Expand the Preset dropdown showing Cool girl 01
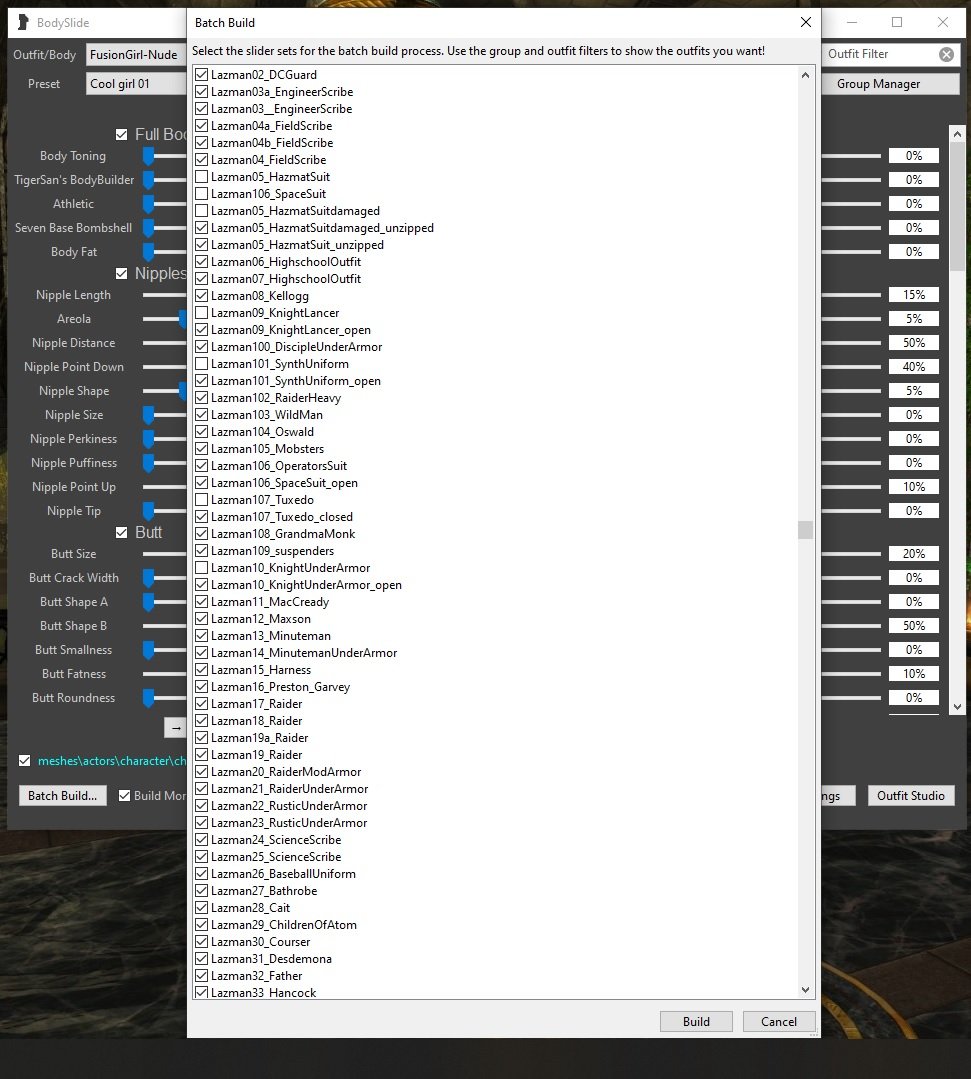The image size is (971, 1079). 136,84
